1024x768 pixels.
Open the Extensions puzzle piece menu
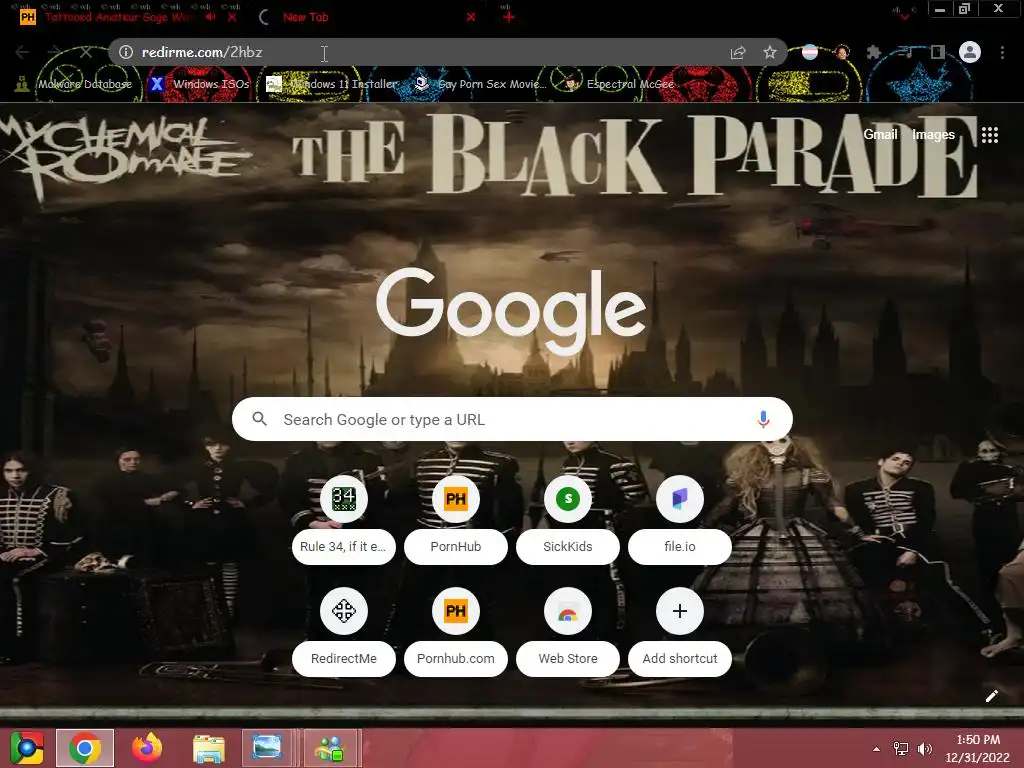[874, 52]
